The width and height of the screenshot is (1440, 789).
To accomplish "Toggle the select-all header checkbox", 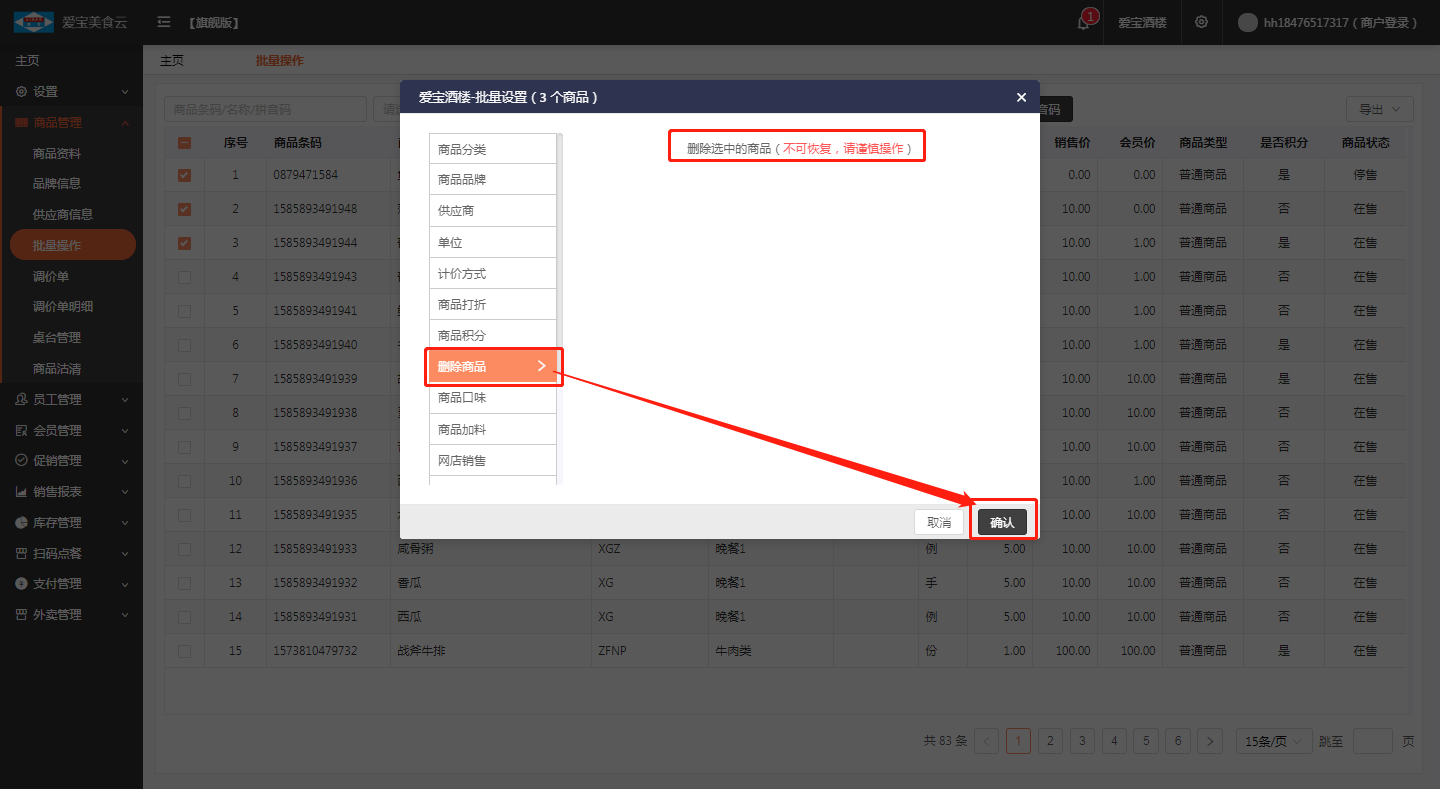I will (184, 143).
